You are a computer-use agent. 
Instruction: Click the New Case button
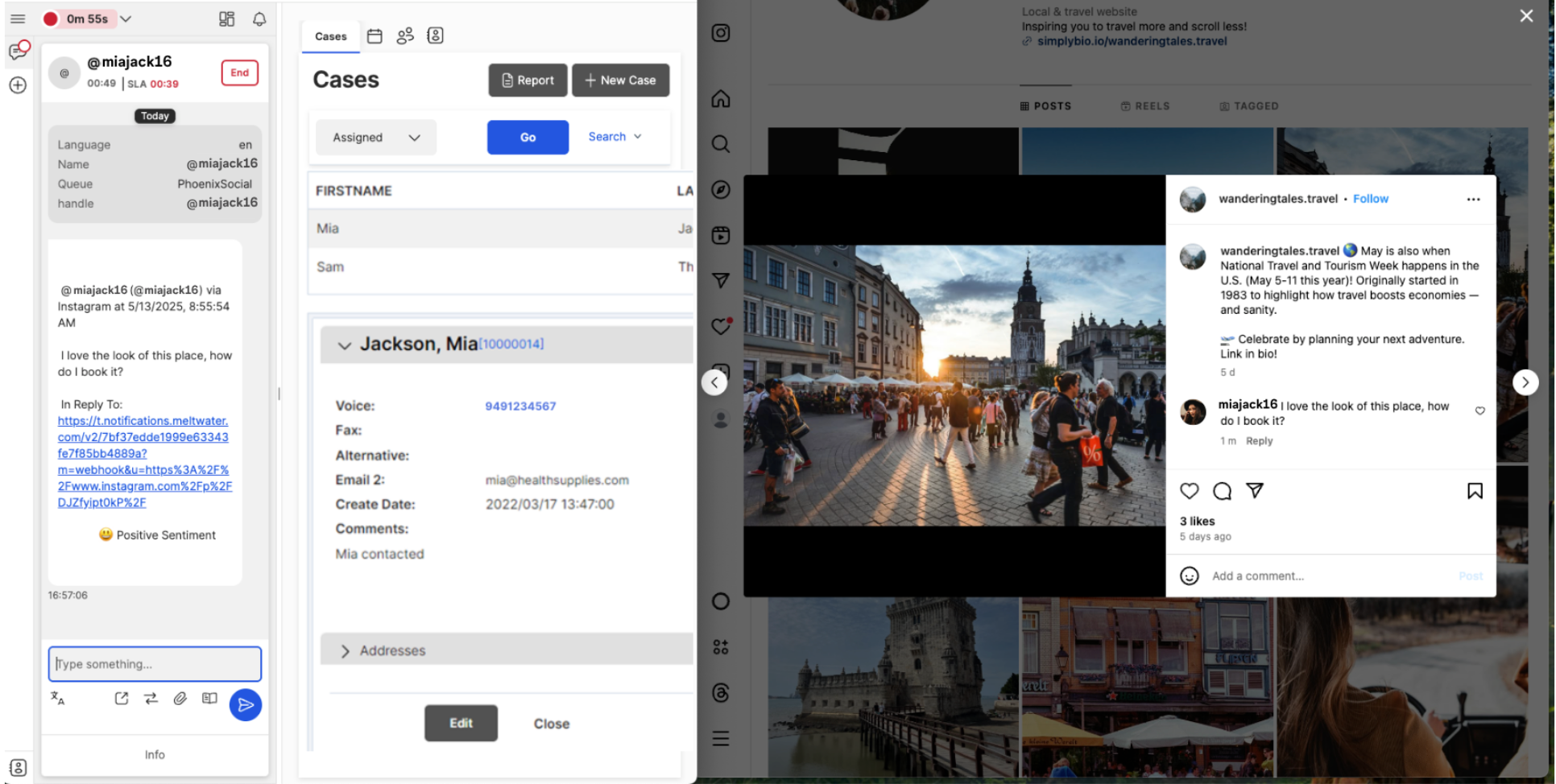(x=620, y=80)
